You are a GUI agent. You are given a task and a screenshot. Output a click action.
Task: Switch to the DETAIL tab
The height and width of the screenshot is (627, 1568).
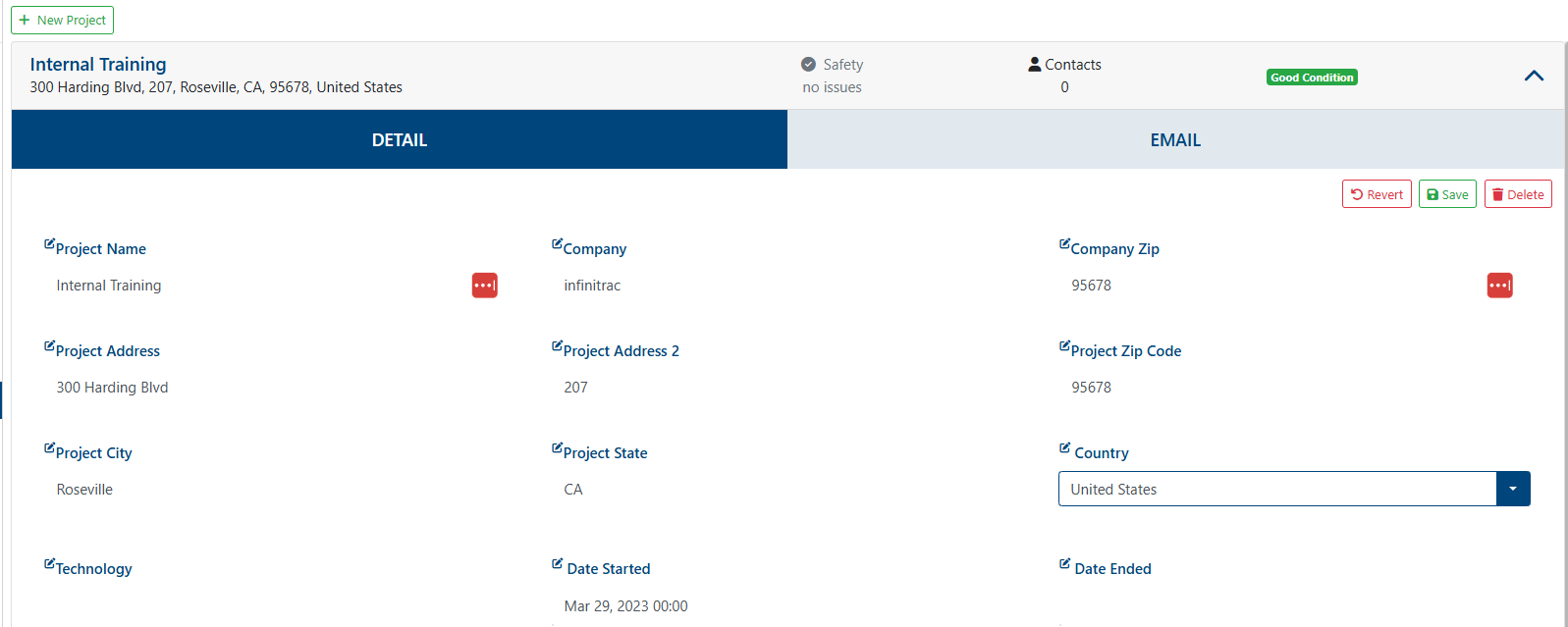pyautogui.click(x=400, y=139)
